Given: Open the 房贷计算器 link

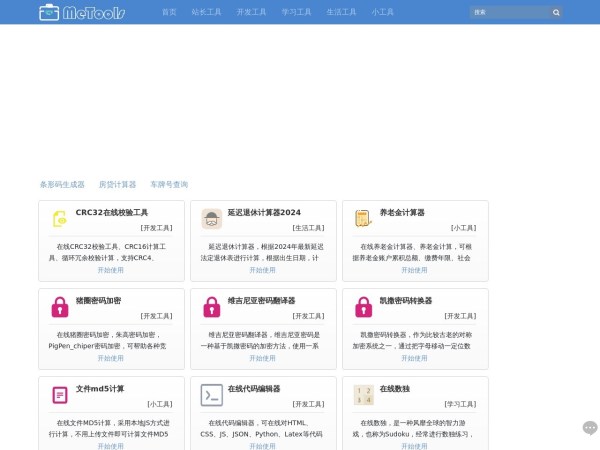Looking at the screenshot, I should [118, 184].
